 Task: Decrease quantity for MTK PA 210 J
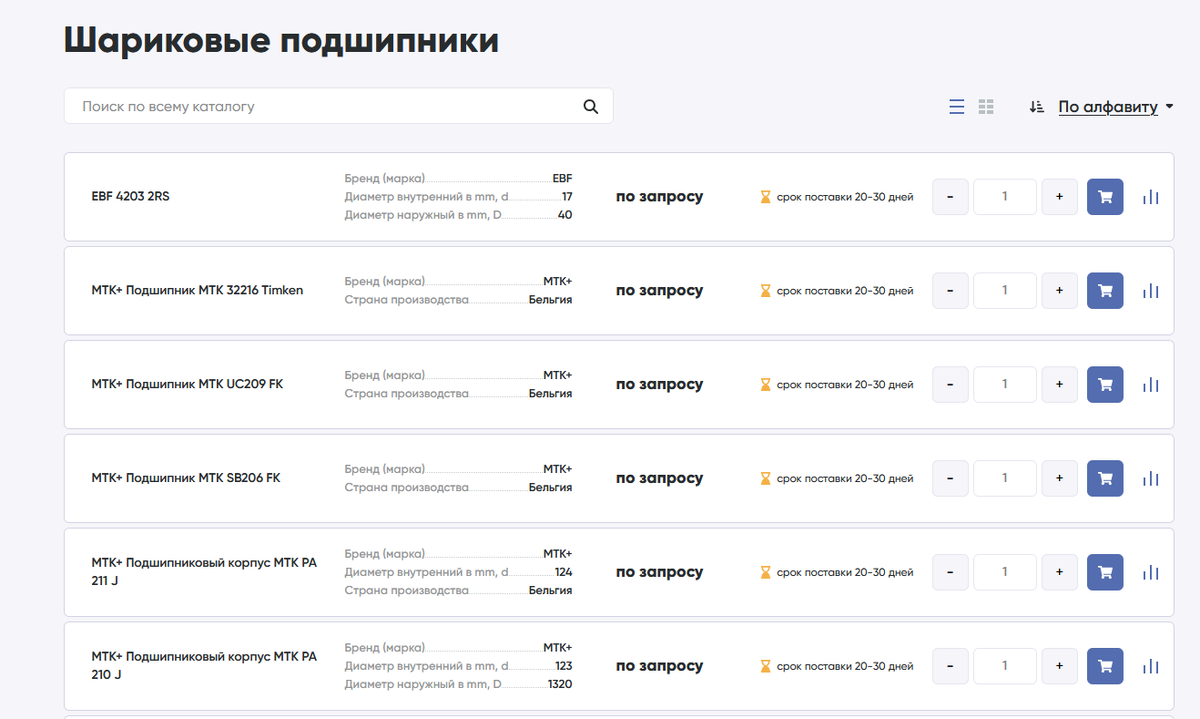[x=950, y=666]
